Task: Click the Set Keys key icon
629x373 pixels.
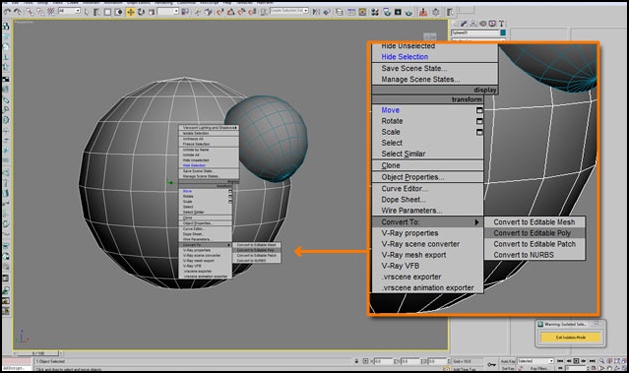Action: 492,365
